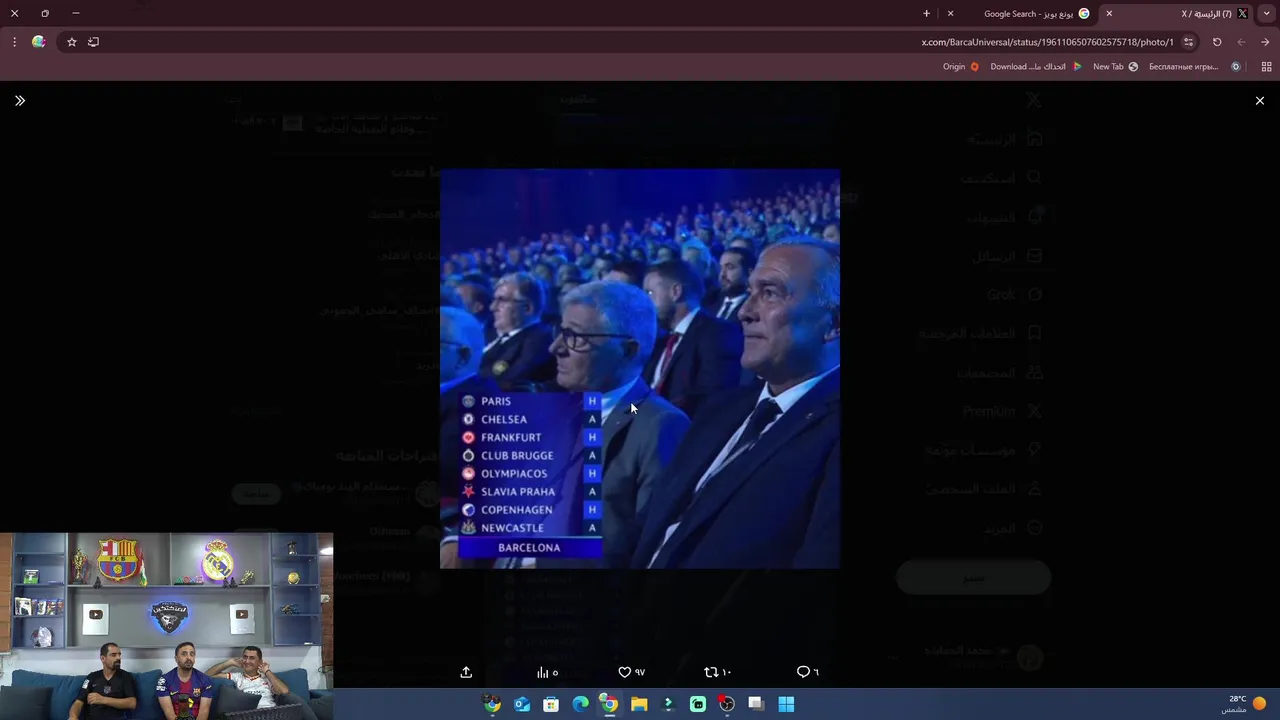The width and height of the screenshot is (1280, 720).
Task: Open Microsoft Edge on taskbar
Action: click(580, 705)
